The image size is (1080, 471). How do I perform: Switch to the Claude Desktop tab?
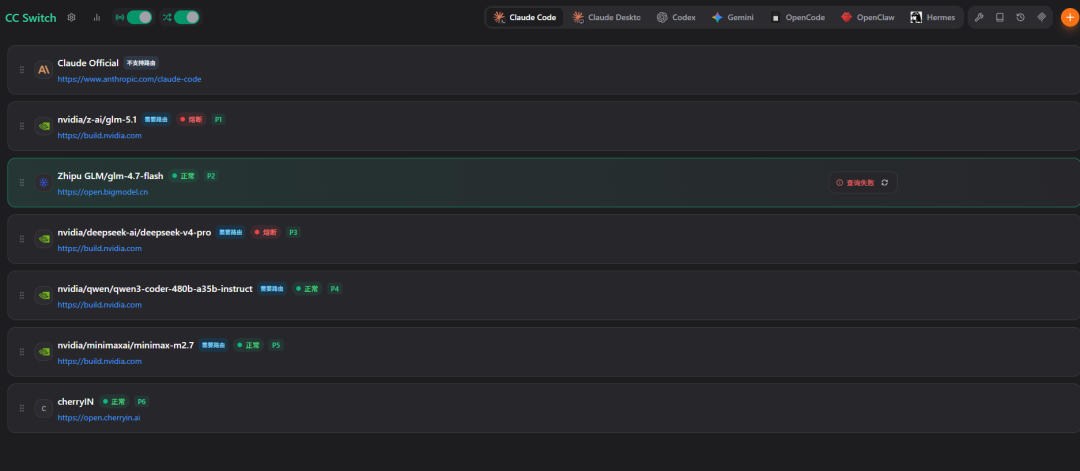click(x=606, y=17)
